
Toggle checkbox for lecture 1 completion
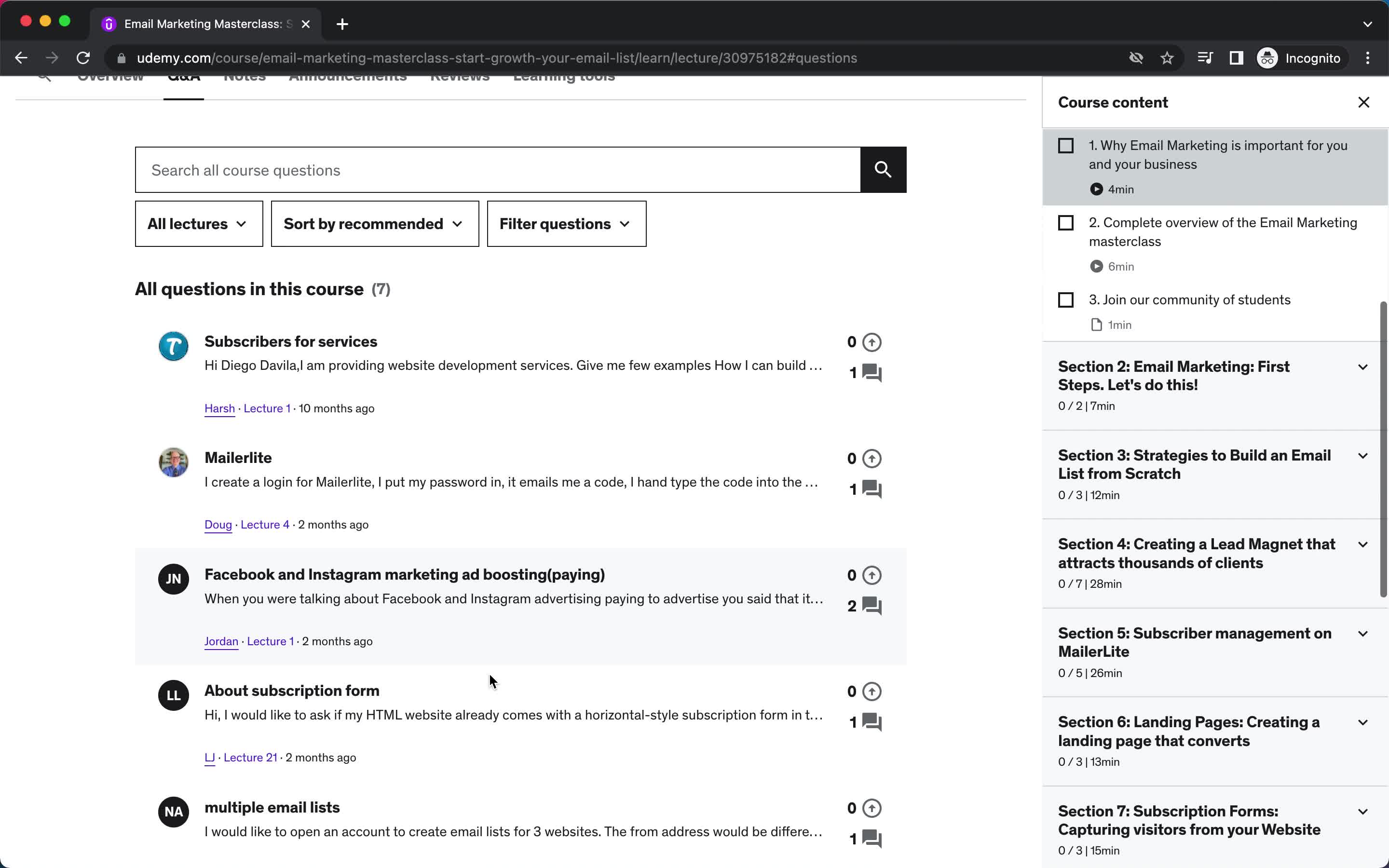tap(1065, 146)
